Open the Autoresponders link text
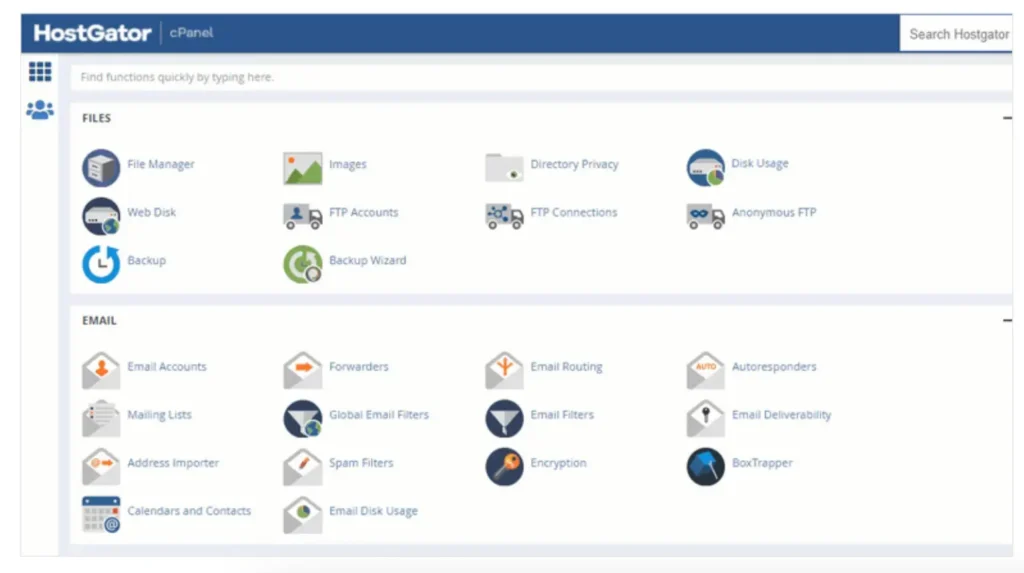1024x573 pixels. (x=774, y=367)
